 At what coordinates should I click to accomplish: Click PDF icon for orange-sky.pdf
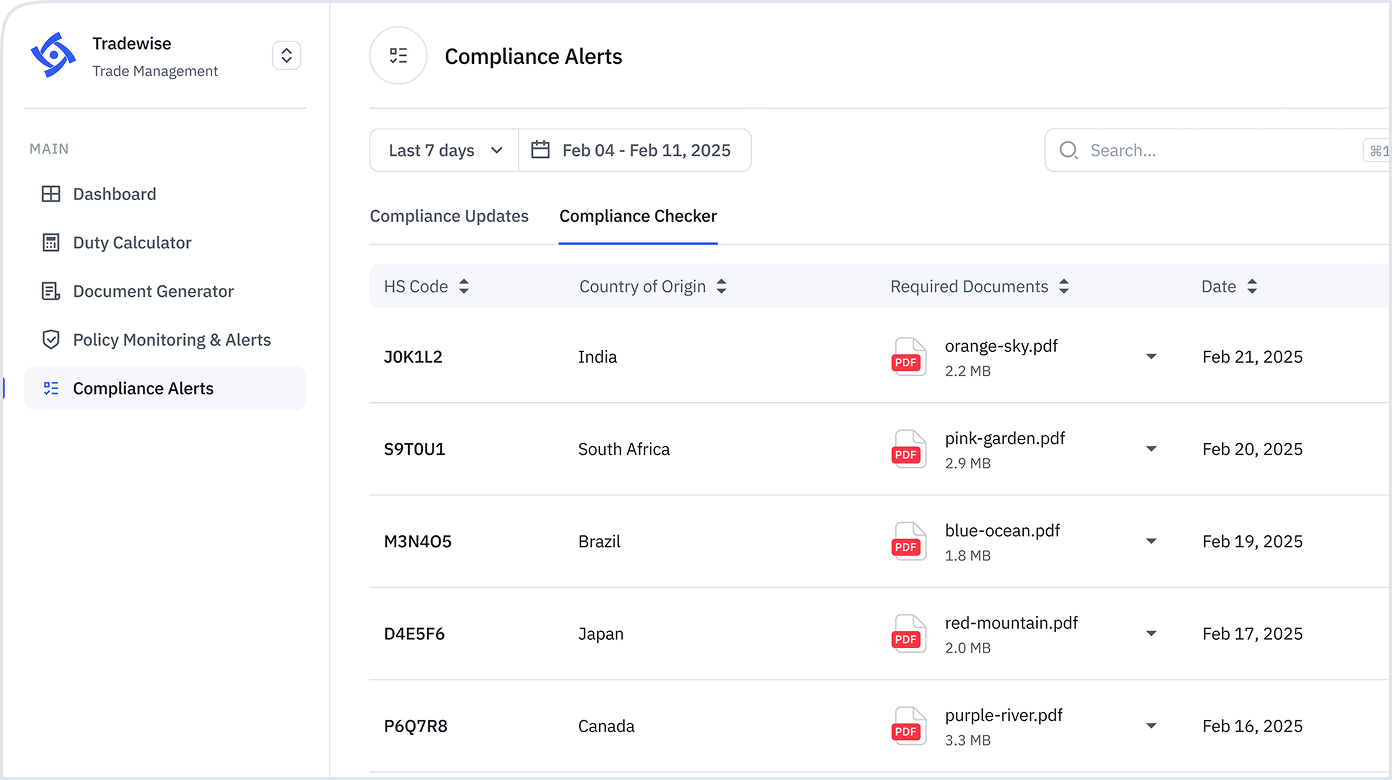[x=908, y=357]
